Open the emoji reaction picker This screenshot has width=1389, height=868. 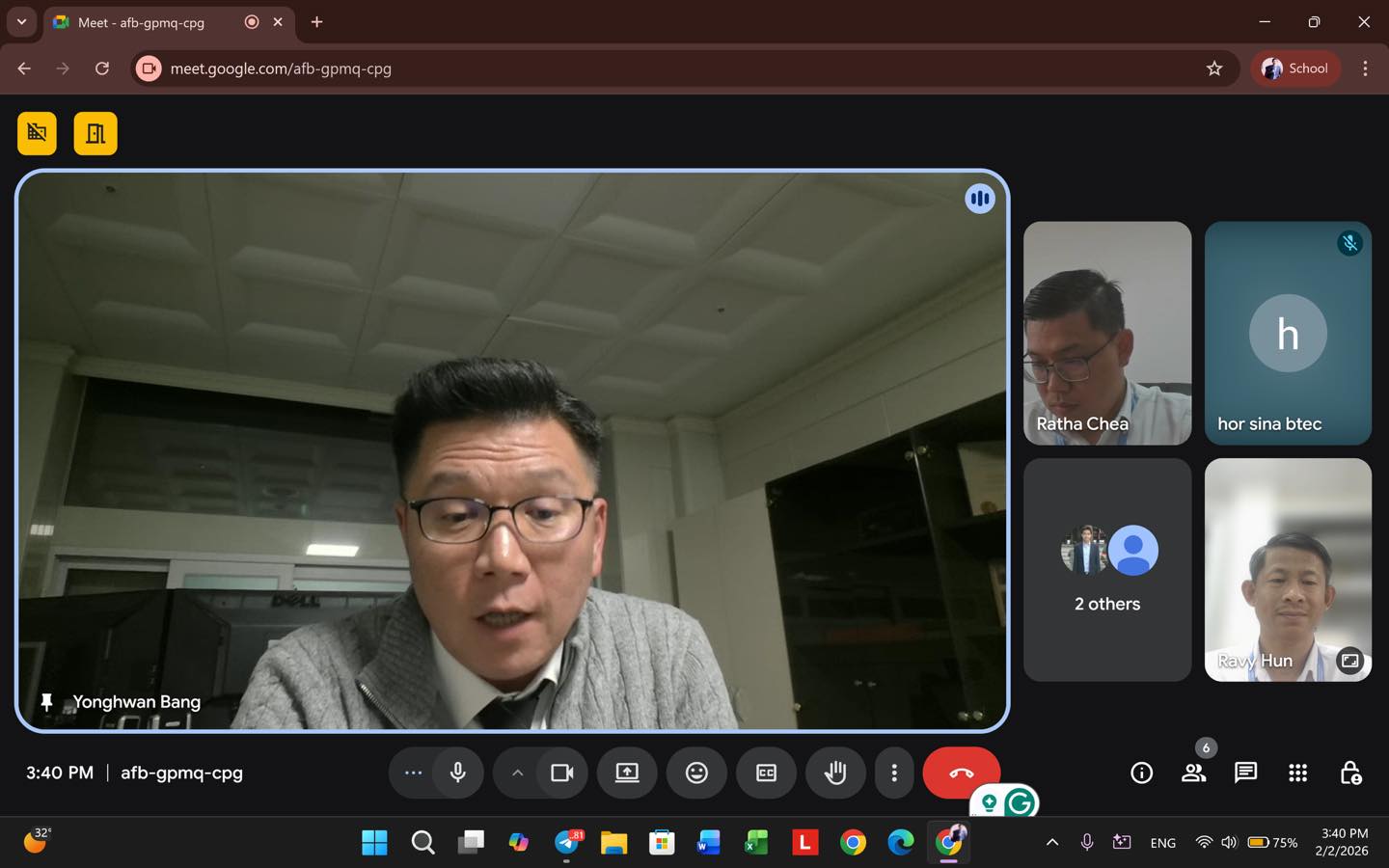696,773
